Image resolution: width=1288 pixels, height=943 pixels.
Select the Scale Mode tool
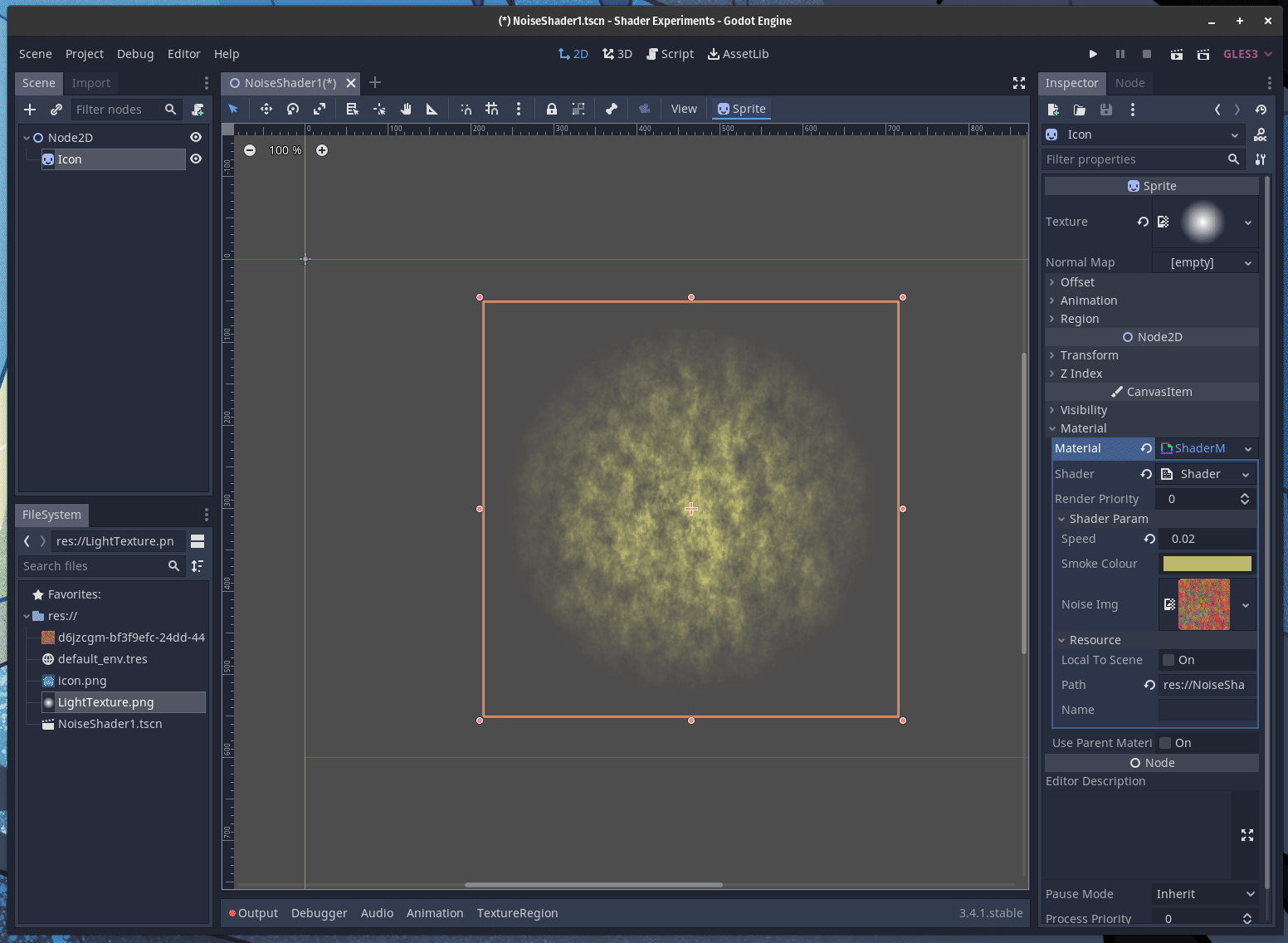[x=319, y=109]
